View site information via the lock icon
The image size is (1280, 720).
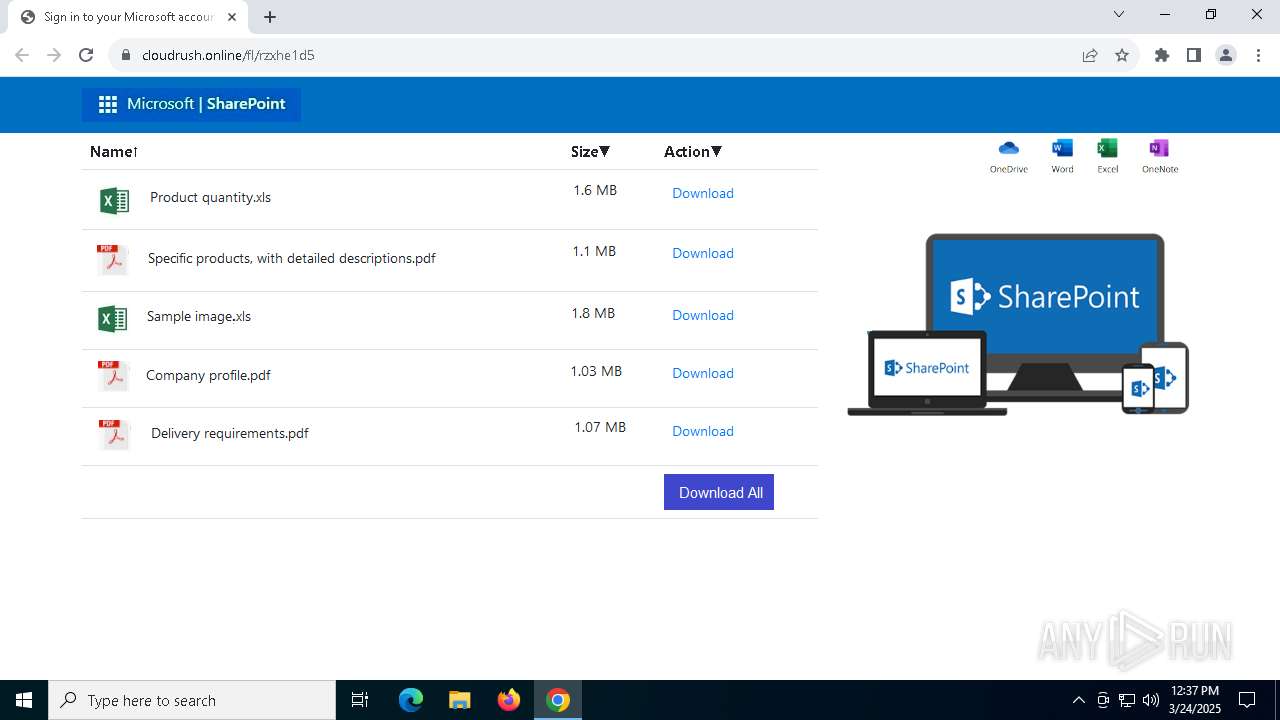tap(126, 55)
